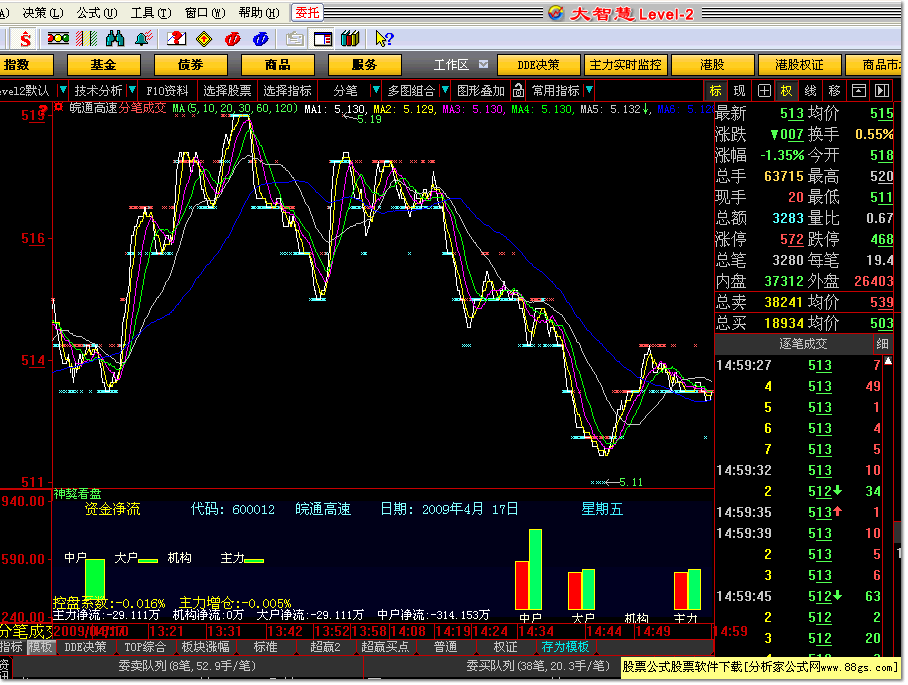Viewport: 908px width, 685px height.
Task: Click the yellow 指数 button
Action: [x=26, y=65]
